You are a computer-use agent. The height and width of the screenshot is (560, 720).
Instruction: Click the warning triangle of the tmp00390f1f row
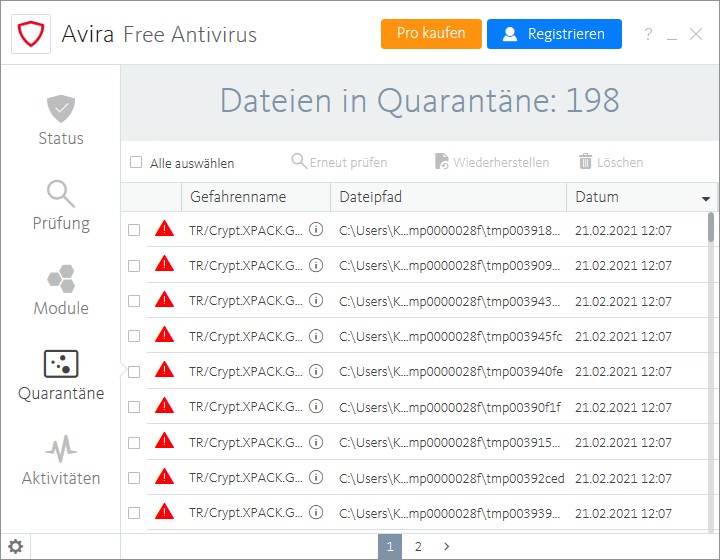click(x=164, y=406)
